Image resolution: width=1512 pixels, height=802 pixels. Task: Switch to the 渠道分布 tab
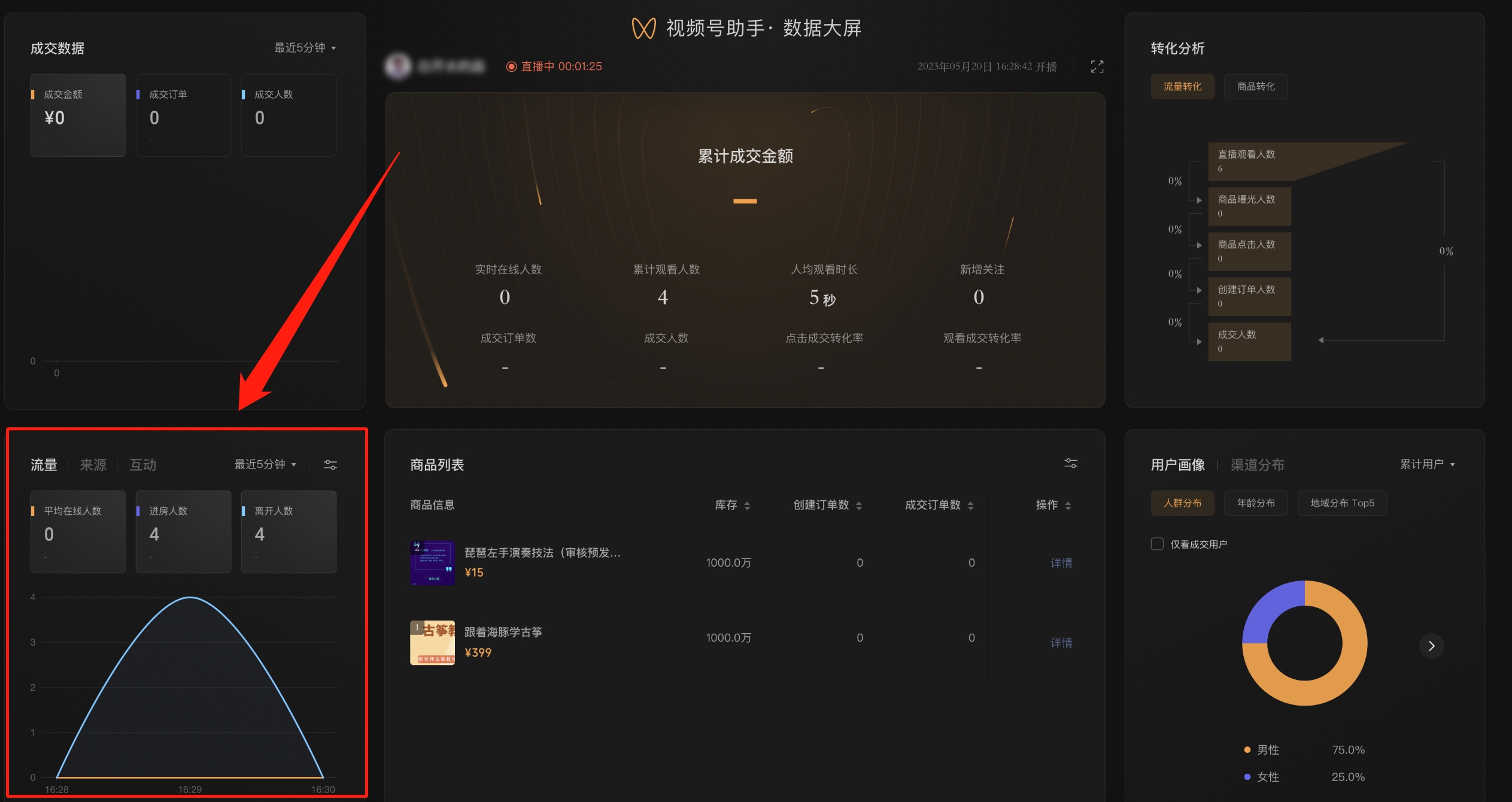1257,465
